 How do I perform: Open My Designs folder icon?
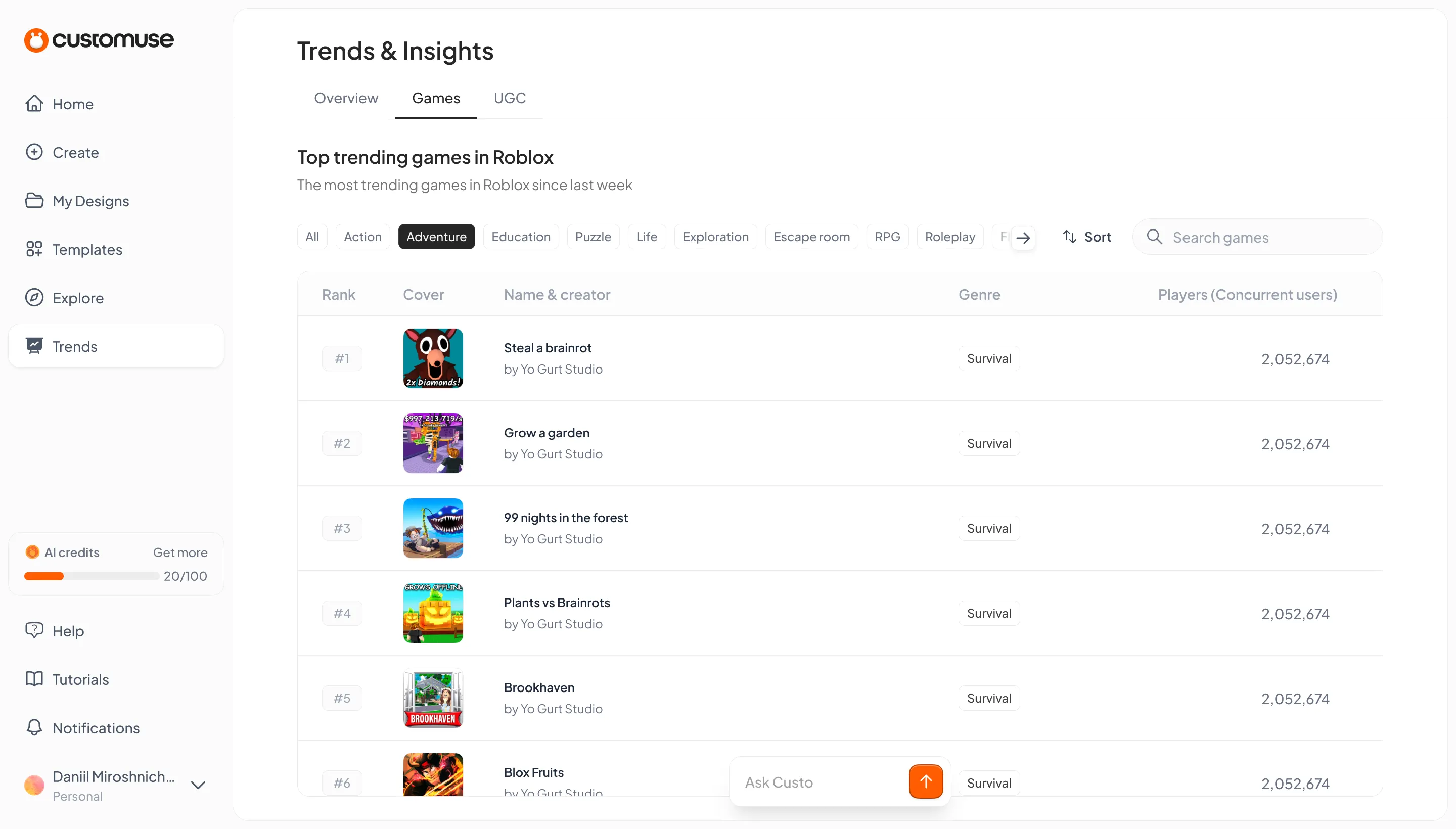click(x=34, y=200)
